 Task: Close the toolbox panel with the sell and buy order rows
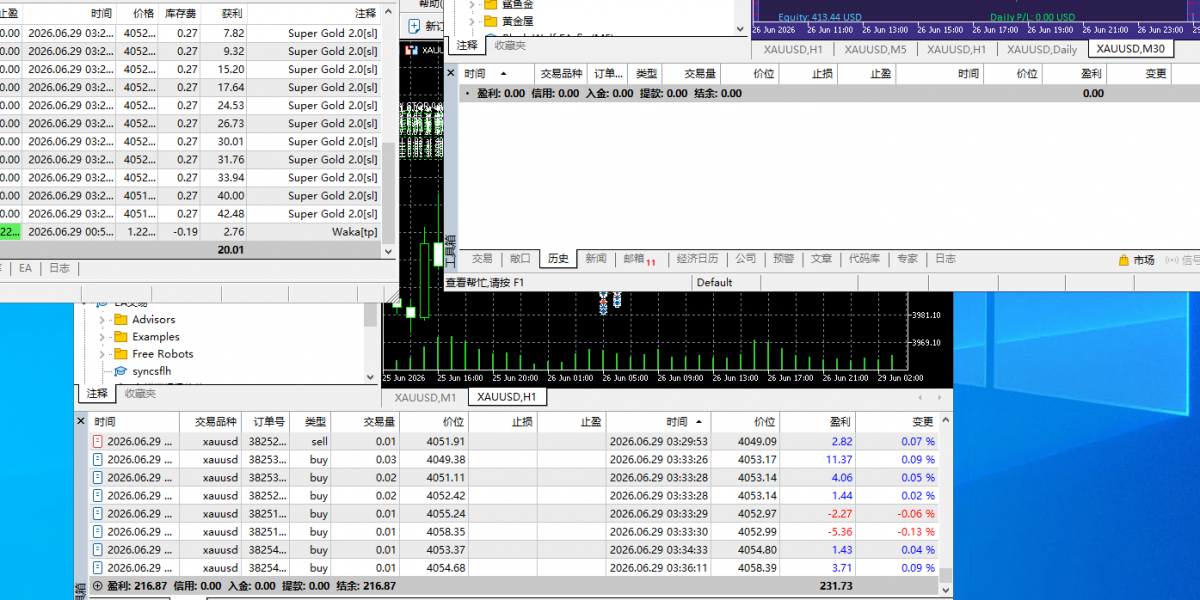pyautogui.click(x=82, y=420)
